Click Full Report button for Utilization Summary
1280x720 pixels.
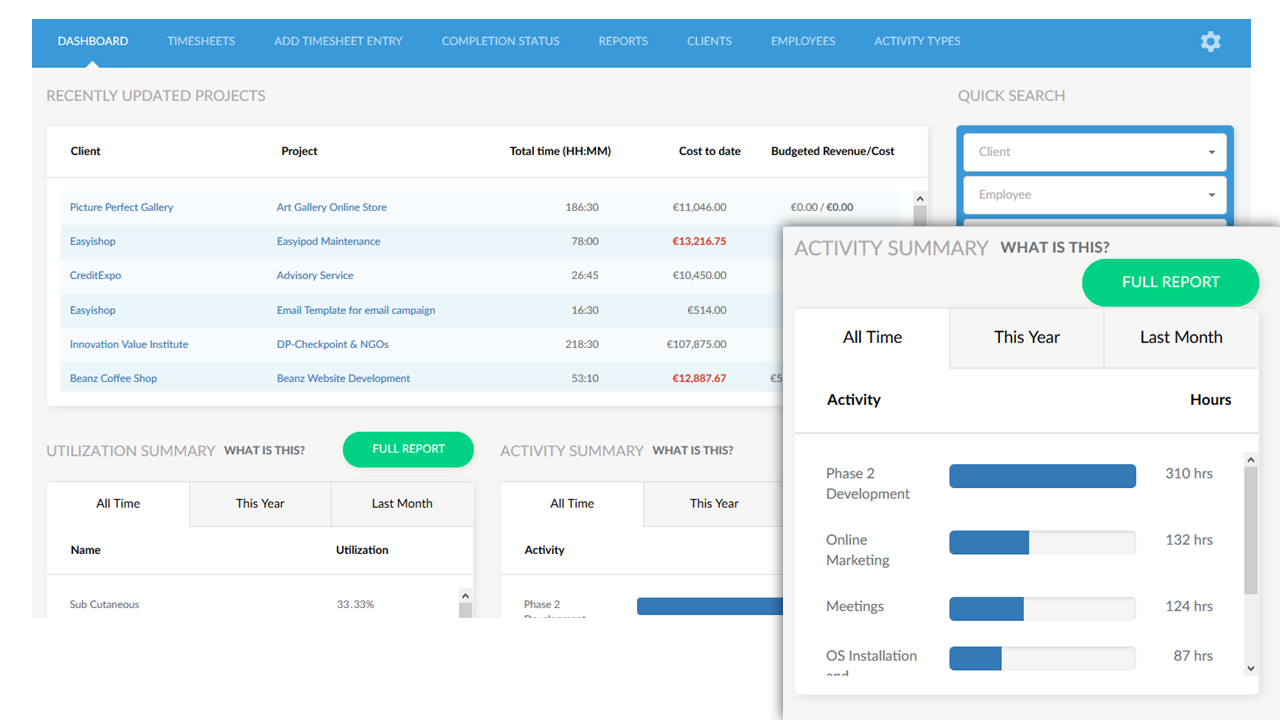(x=408, y=450)
